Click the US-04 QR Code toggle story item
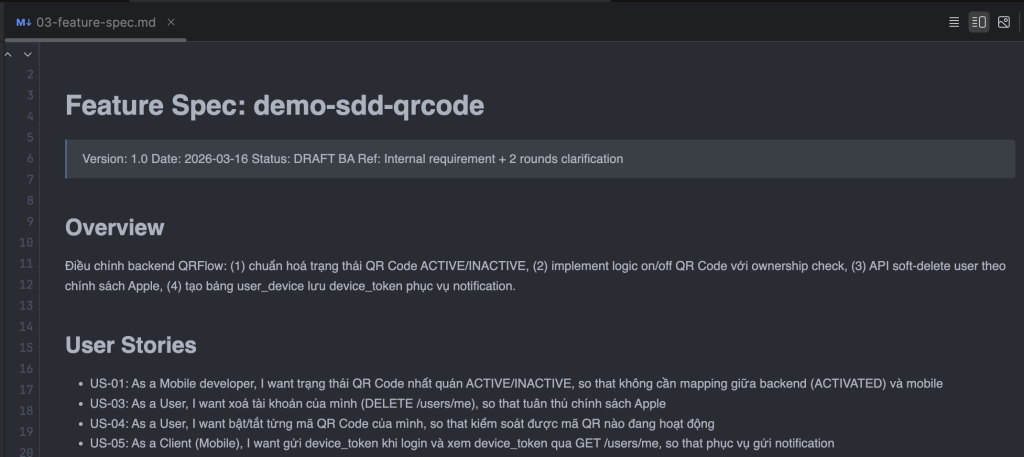Viewport: 1024px width, 457px height. pyautogui.click(x=402, y=423)
